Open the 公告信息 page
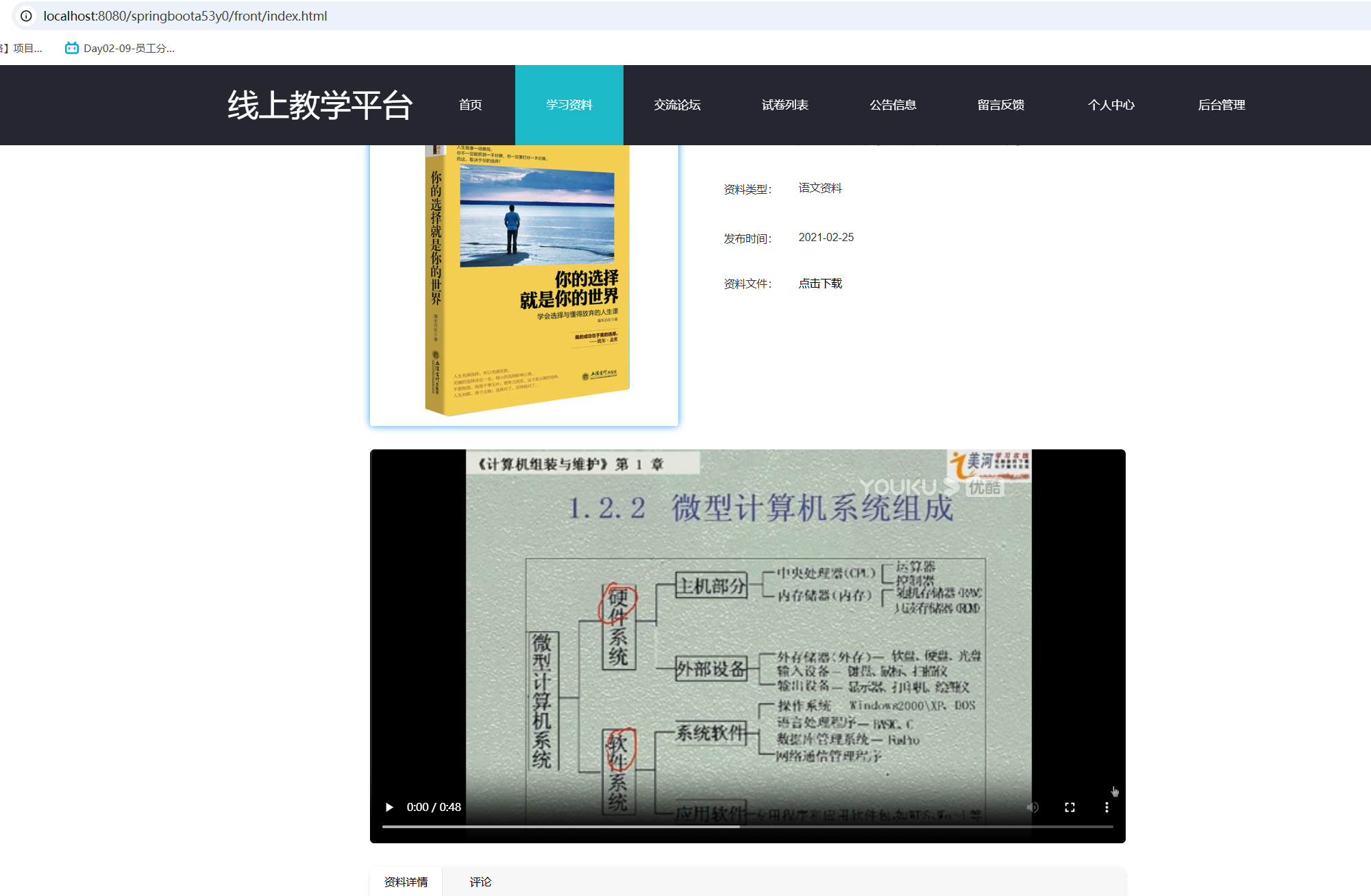 893,105
